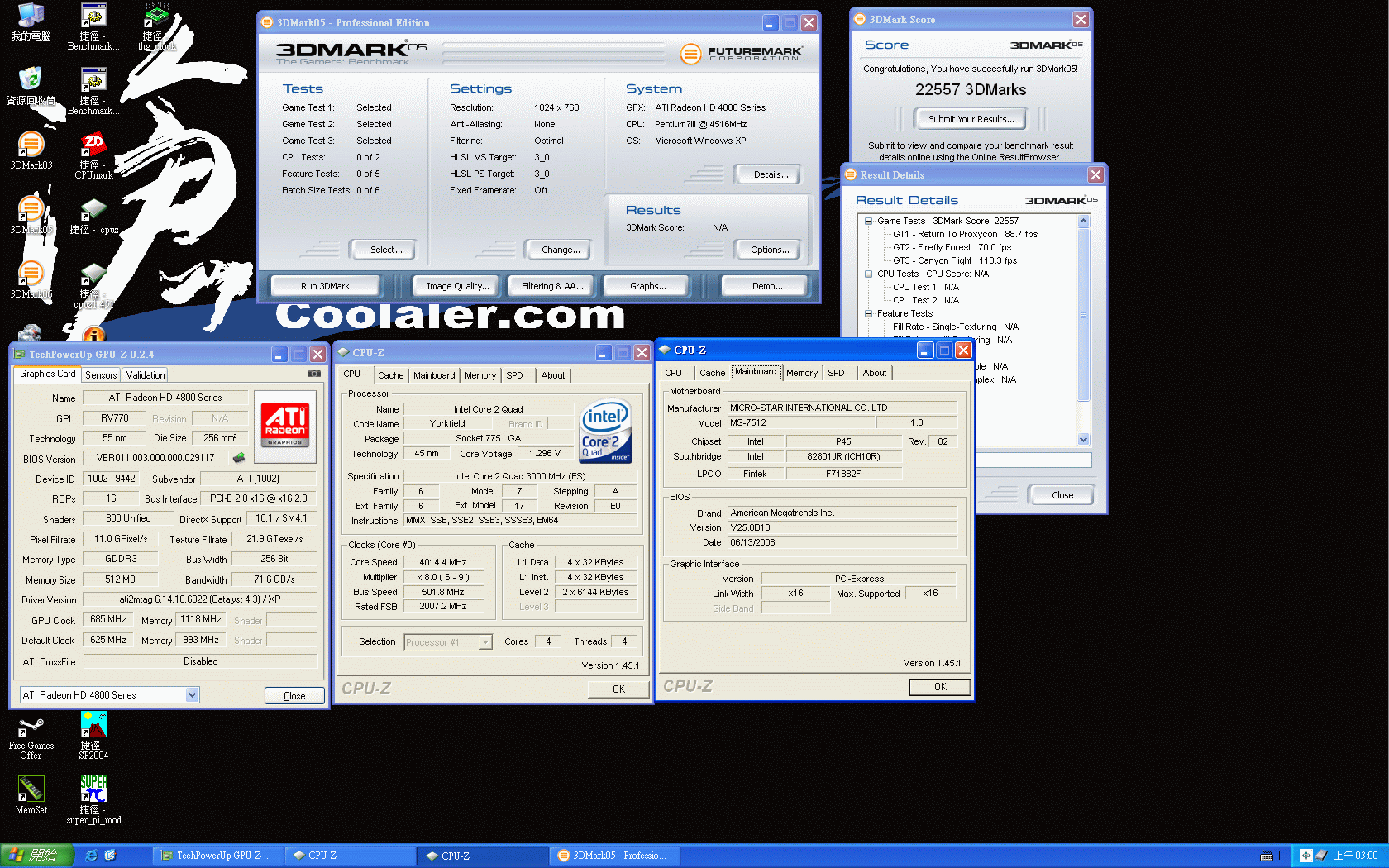This screenshot has height=868, width=1389.
Task: Select 'GT1 - Return To Proxycon' result row
Action: click(x=965, y=234)
